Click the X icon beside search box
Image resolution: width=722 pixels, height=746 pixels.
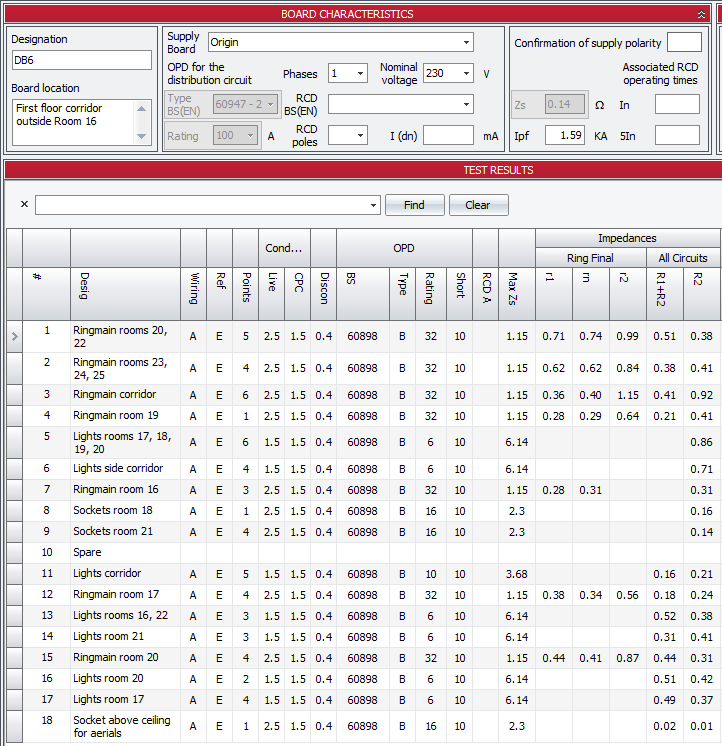tap(24, 205)
